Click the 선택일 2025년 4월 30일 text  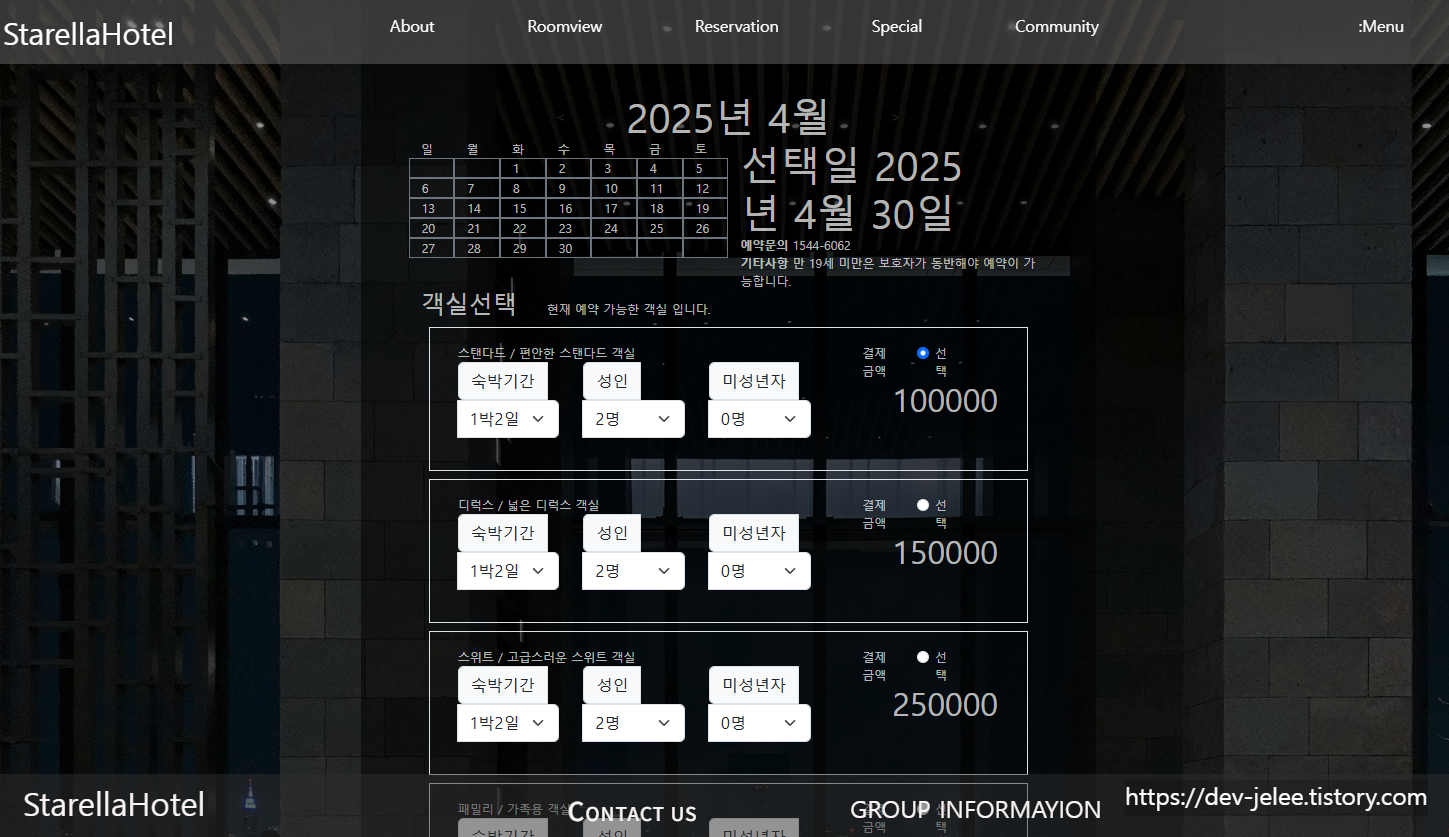(x=852, y=190)
